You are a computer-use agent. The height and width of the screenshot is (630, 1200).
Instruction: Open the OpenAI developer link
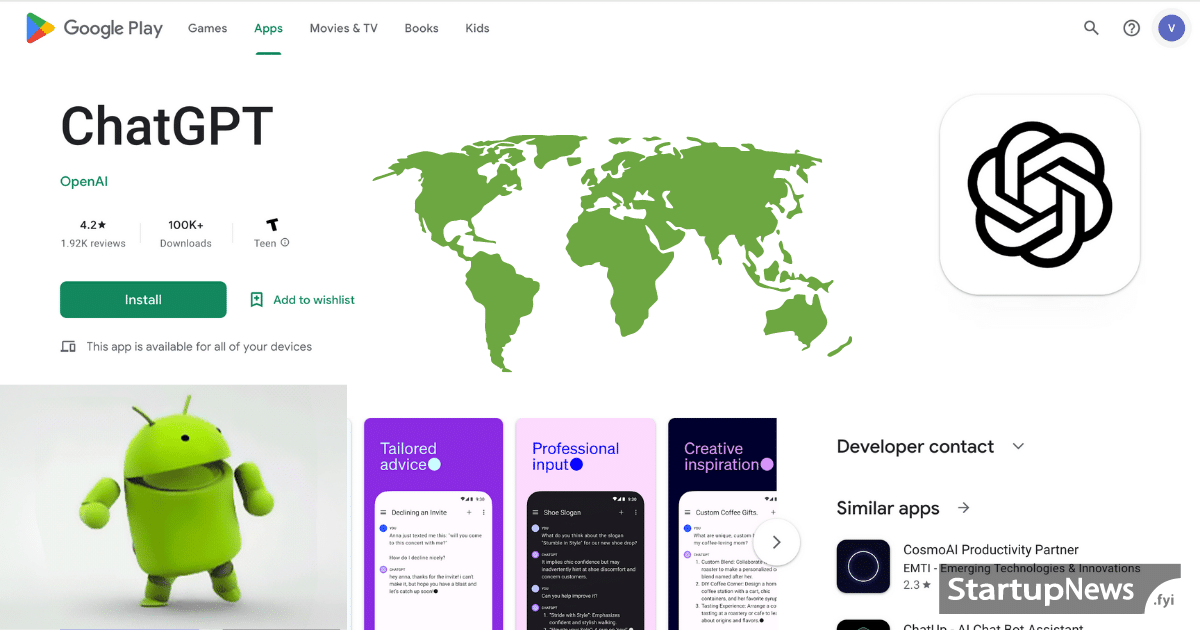[84, 181]
